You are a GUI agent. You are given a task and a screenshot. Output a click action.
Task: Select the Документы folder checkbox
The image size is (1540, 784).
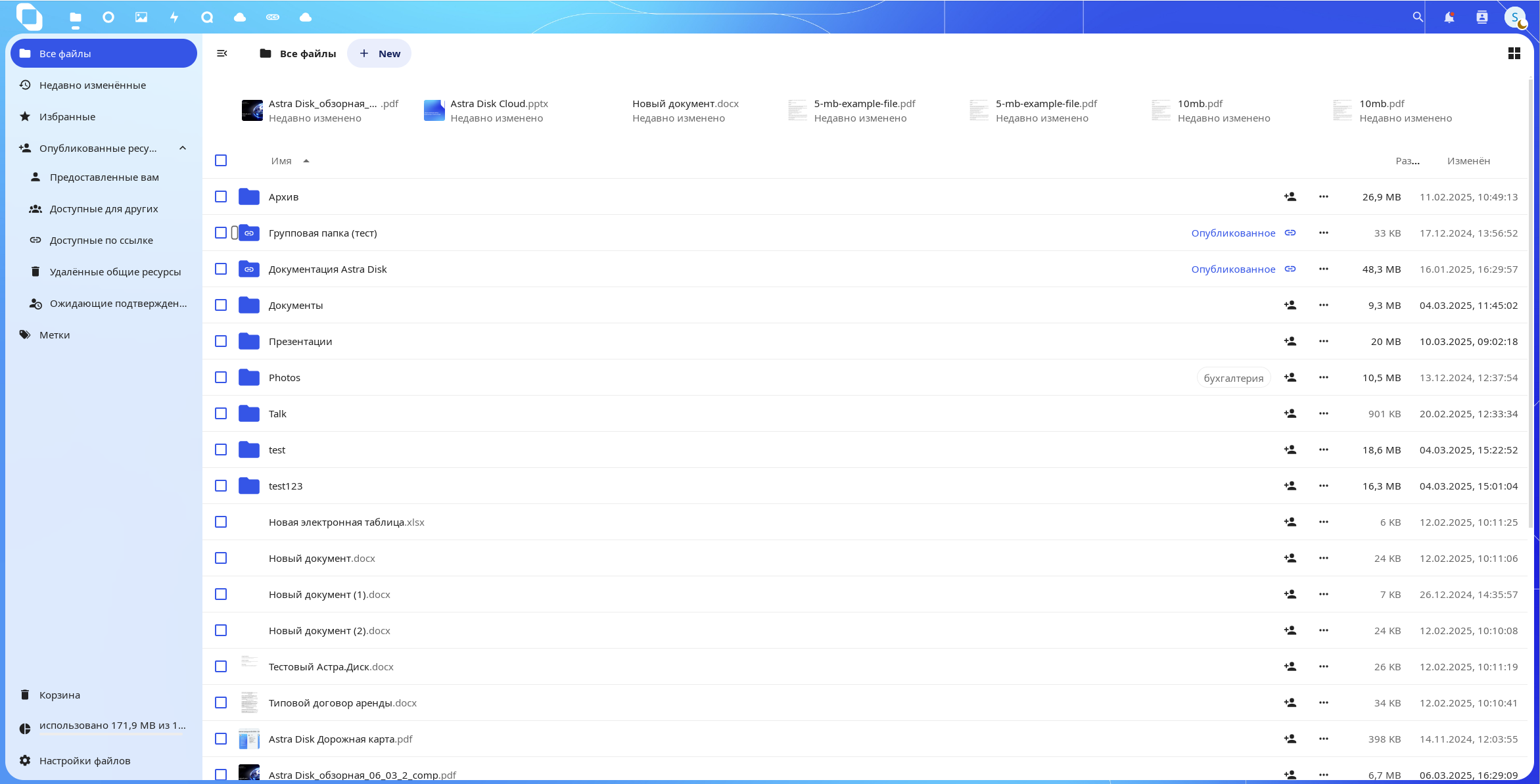tap(221, 305)
